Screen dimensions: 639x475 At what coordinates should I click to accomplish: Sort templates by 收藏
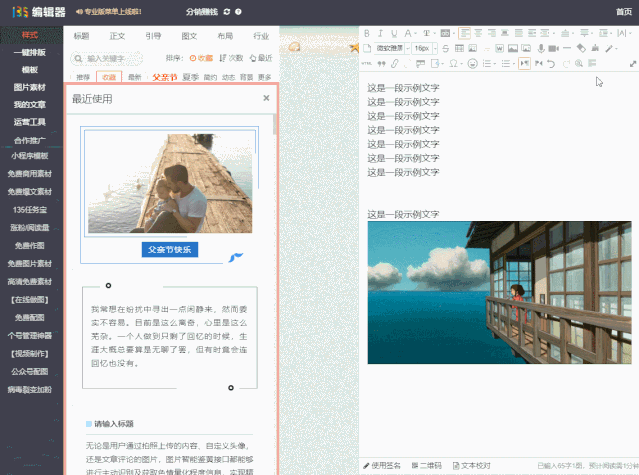point(200,59)
